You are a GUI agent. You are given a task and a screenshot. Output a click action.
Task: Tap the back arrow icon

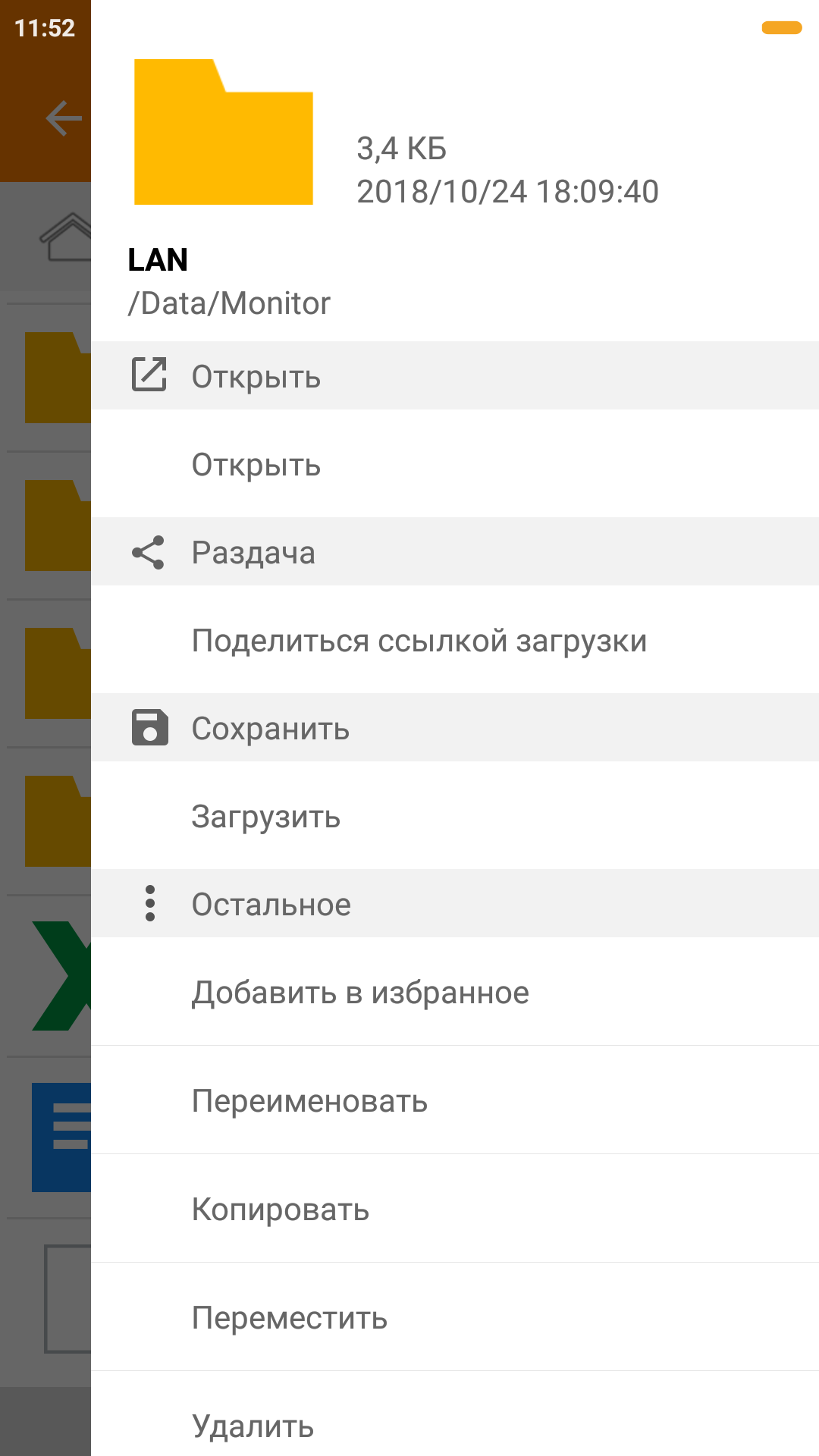click(x=64, y=118)
